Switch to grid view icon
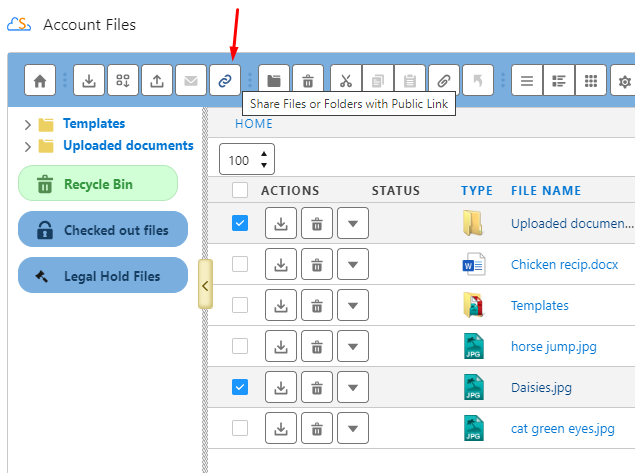This screenshot has width=635, height=473. click(x=591, y=80)
